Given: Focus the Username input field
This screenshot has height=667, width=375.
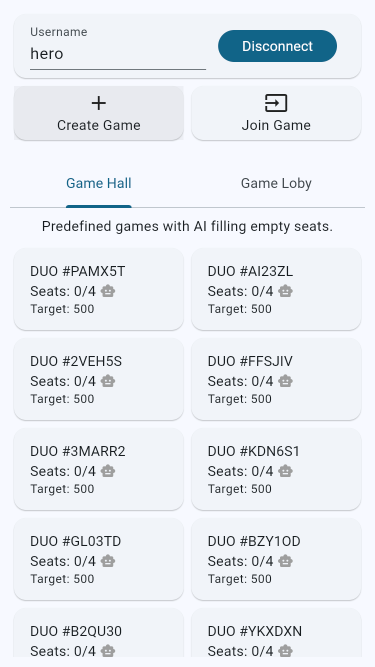Looking at the screenshot, I should pyautogui.click(x=118, y=54).
